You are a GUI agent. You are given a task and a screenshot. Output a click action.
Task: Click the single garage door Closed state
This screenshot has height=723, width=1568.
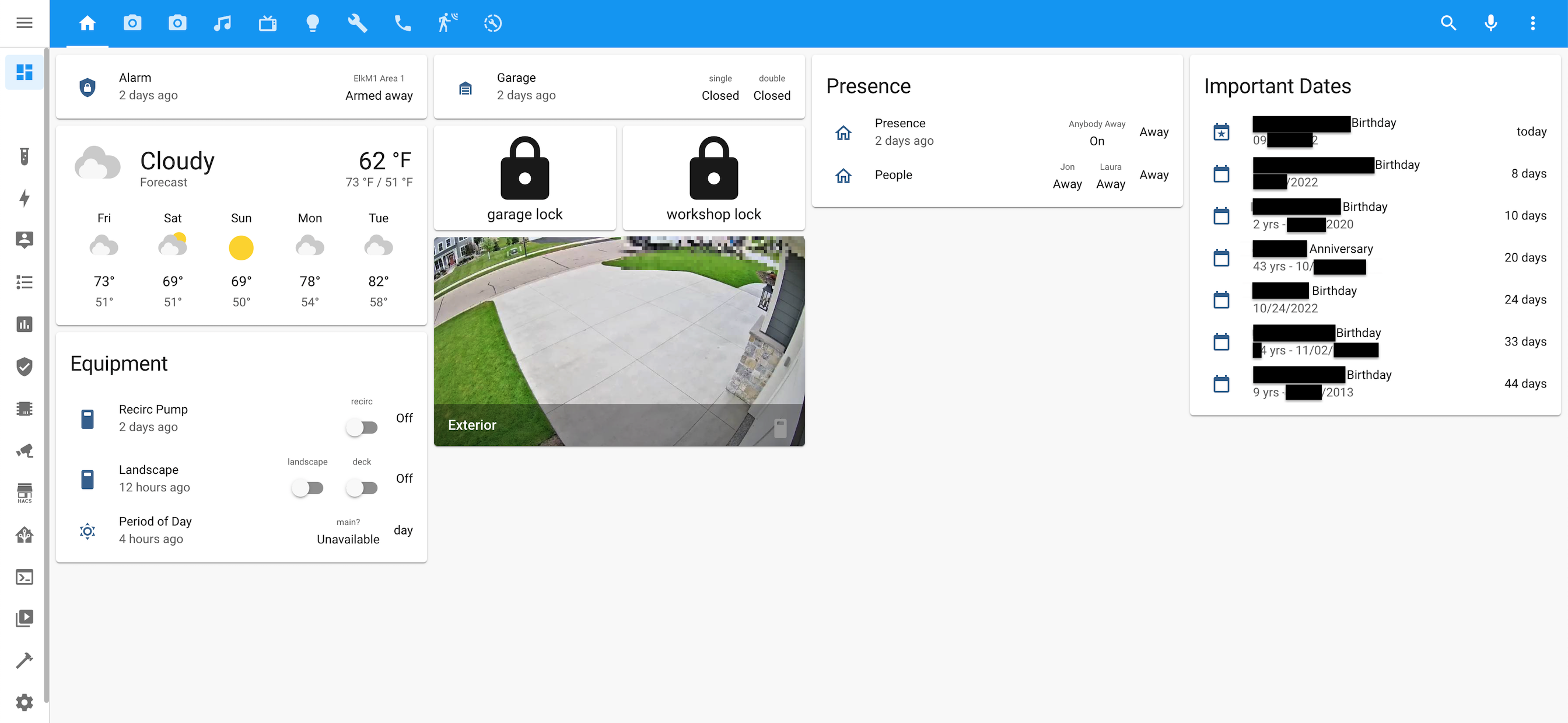(719, 96)
